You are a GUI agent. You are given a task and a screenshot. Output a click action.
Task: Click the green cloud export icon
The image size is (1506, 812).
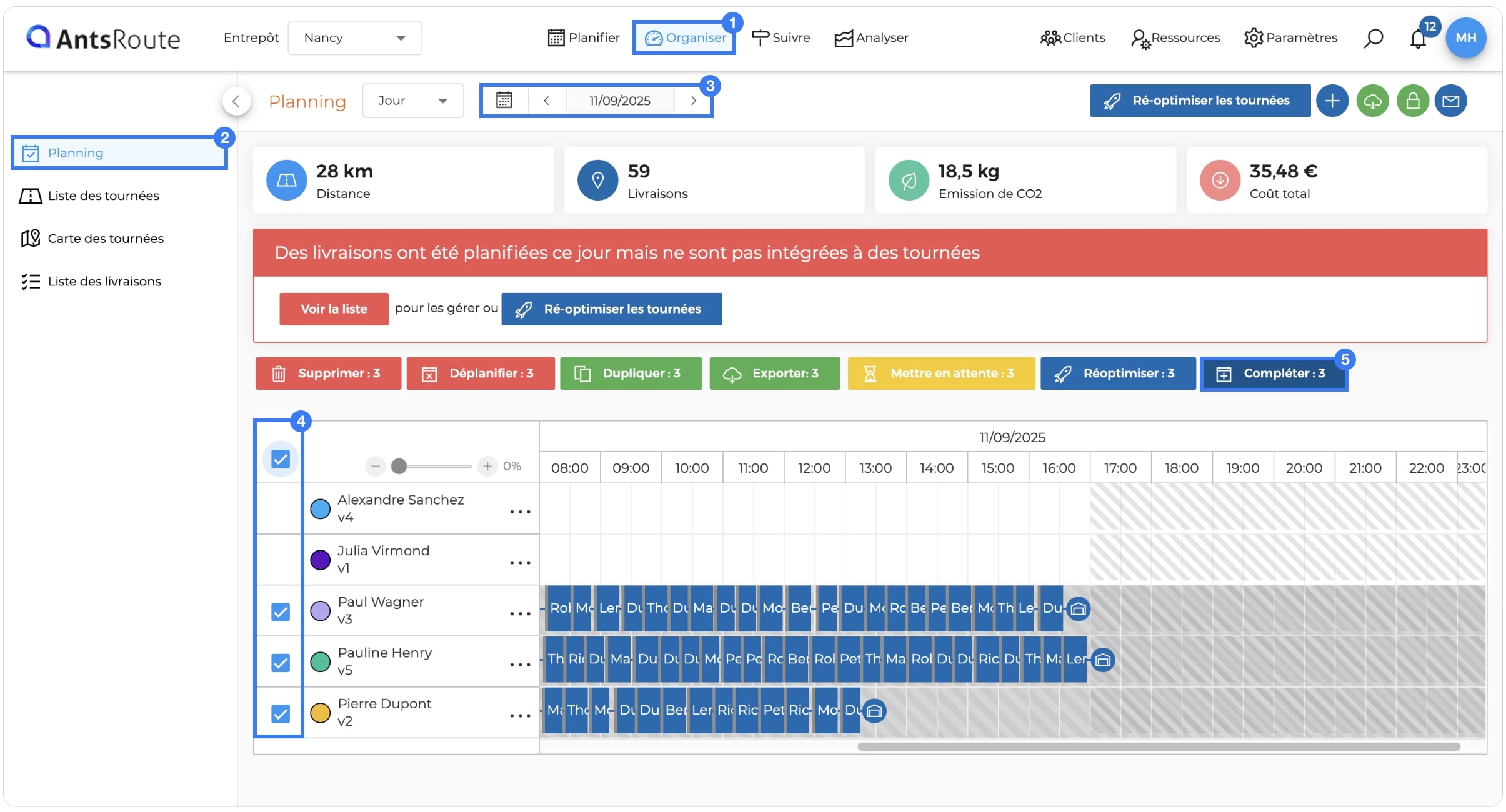[x=1372, y=101]
